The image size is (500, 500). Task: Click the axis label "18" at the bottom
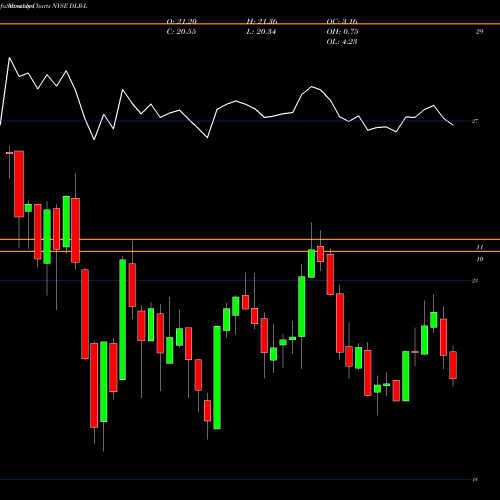pos(475,480)
